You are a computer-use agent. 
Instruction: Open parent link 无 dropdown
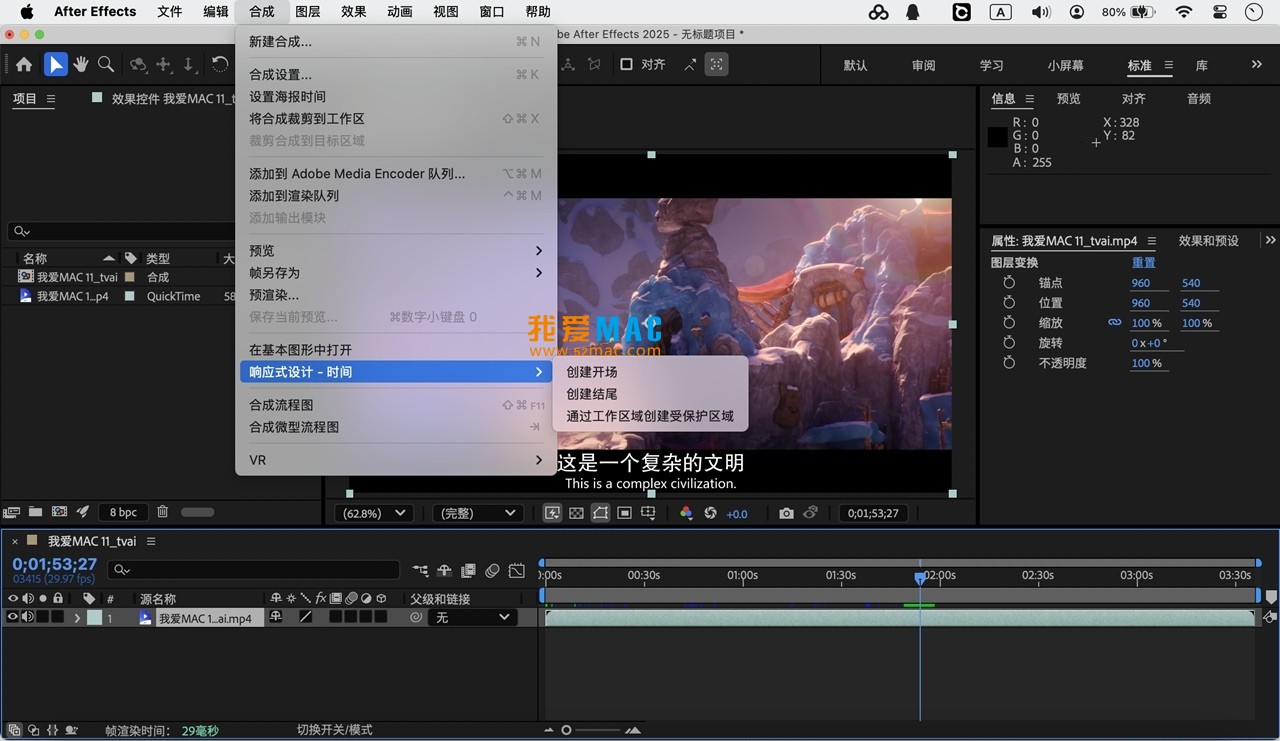pyautogui.click(x=471, y=618)
